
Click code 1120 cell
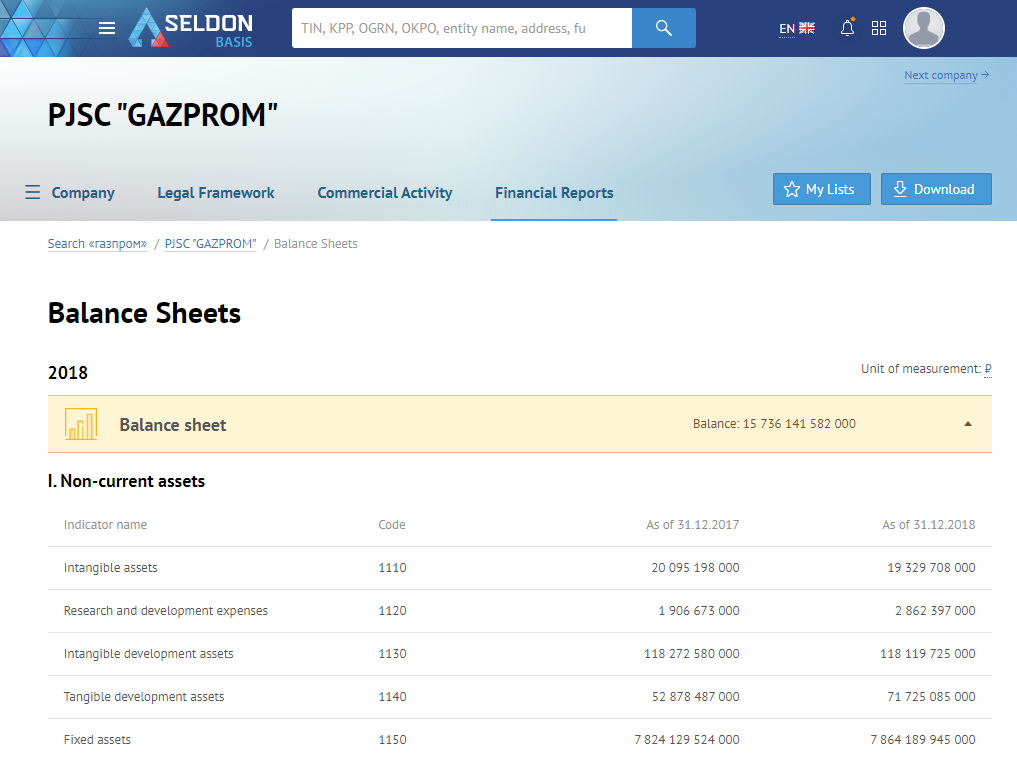click(x=392, y=610)
